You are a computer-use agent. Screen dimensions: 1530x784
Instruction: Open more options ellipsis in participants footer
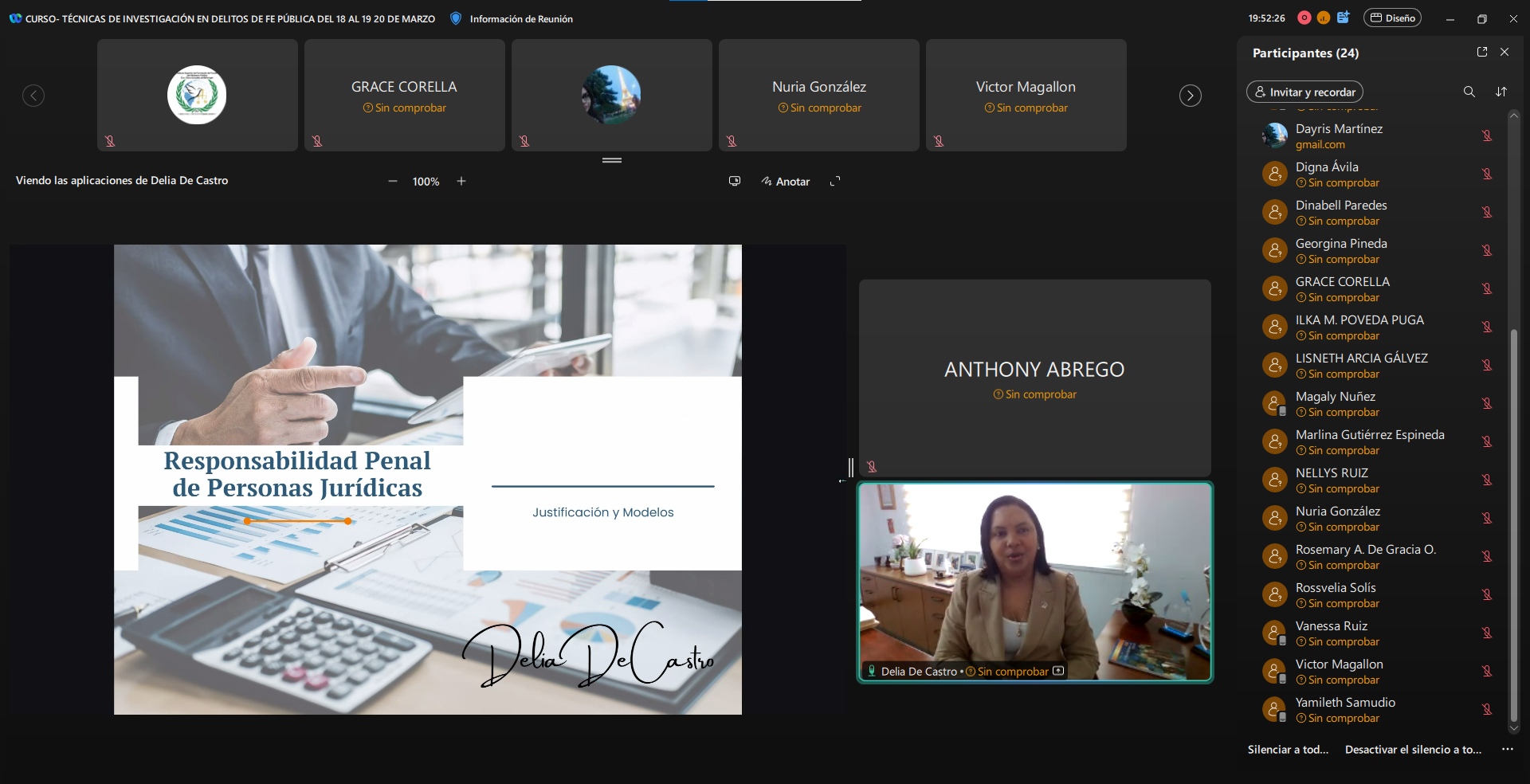(1507, 750)
